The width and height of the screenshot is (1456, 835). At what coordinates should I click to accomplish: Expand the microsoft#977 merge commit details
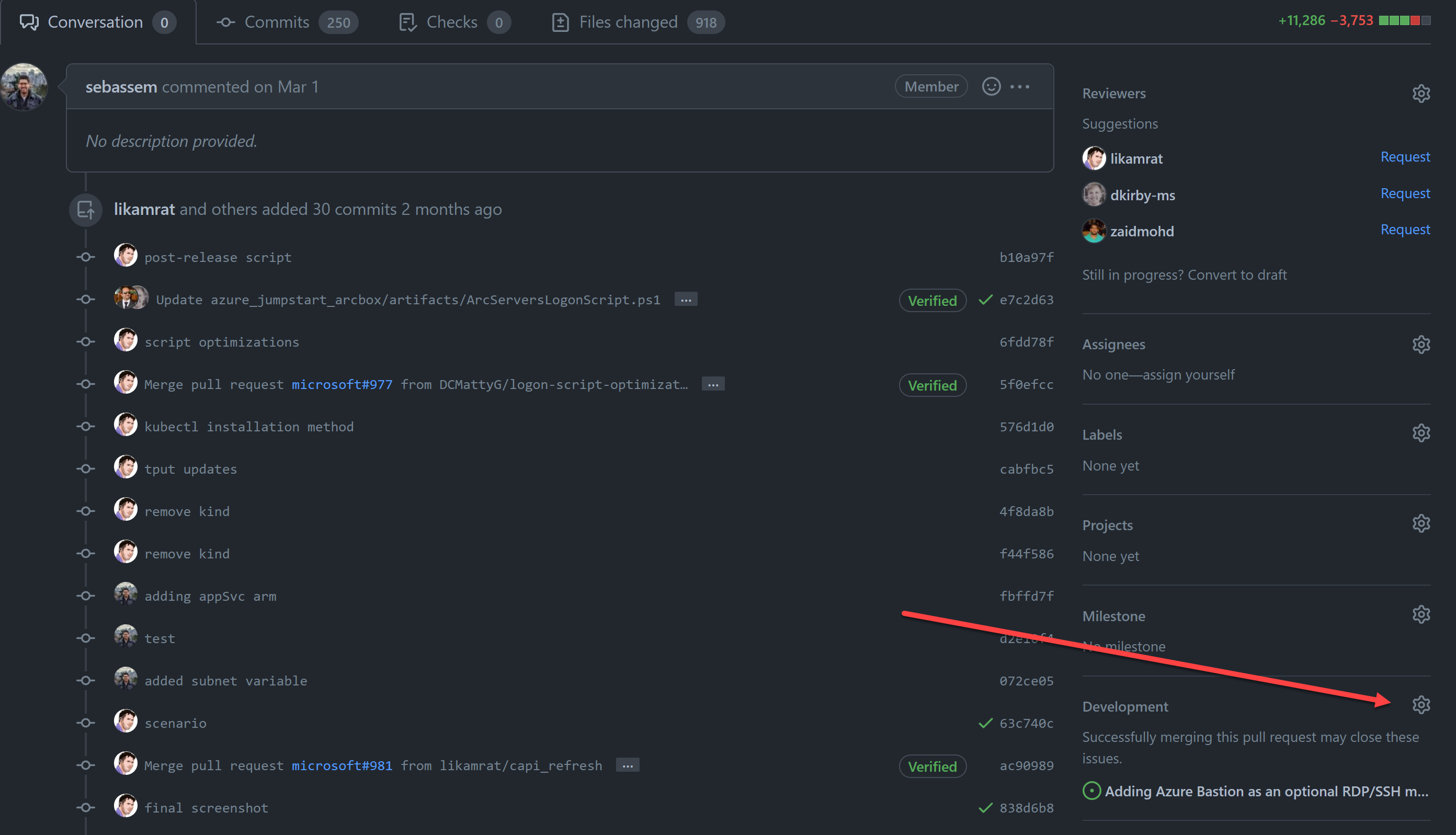click(x=713, y=385)
